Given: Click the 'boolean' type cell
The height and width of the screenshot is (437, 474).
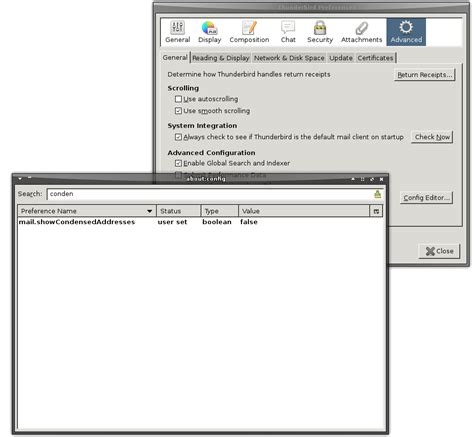Looking at the screenshot, I should point(217,222).
